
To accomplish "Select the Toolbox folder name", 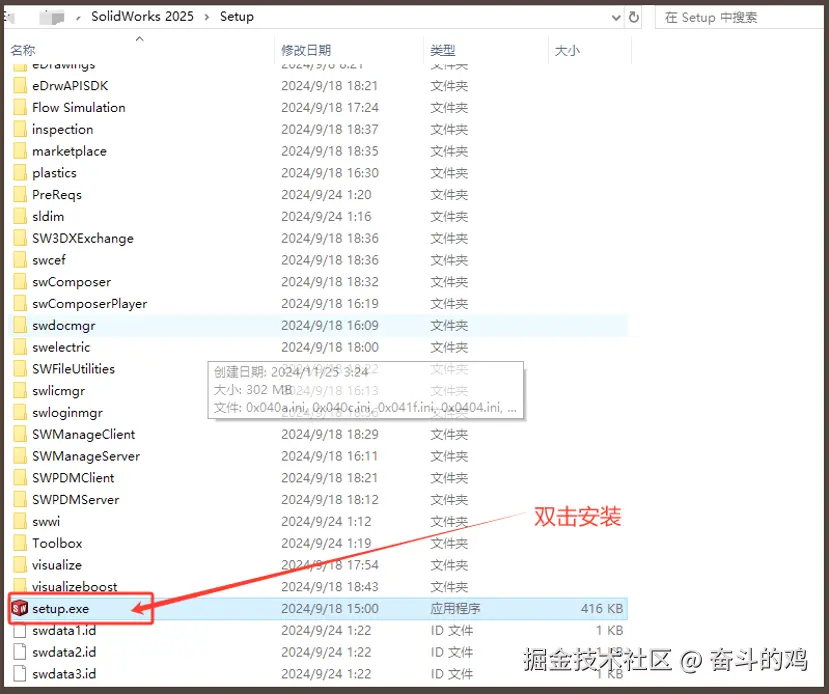I will 57,543.
